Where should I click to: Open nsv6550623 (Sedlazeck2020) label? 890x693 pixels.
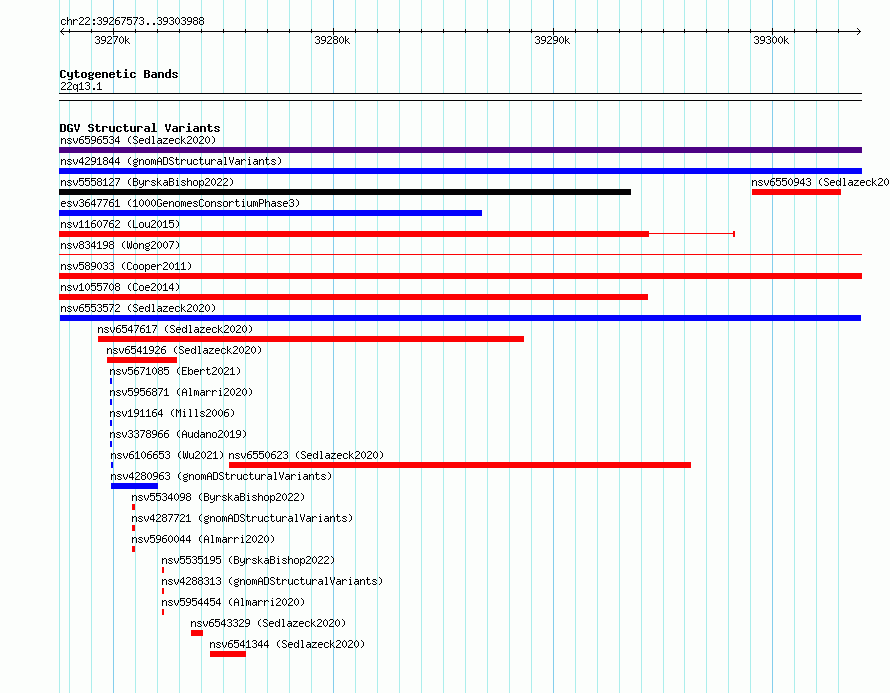point(306,455)
